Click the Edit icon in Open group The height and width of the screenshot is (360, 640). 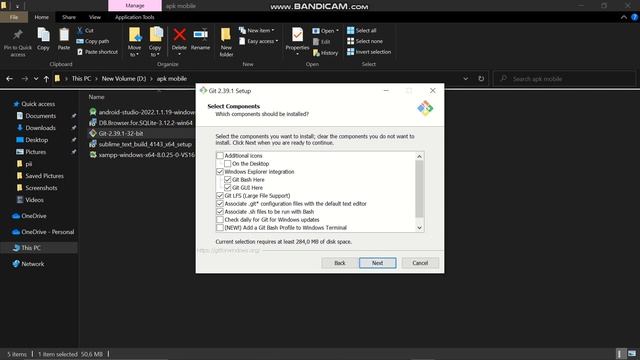click(x=316, y=42)
